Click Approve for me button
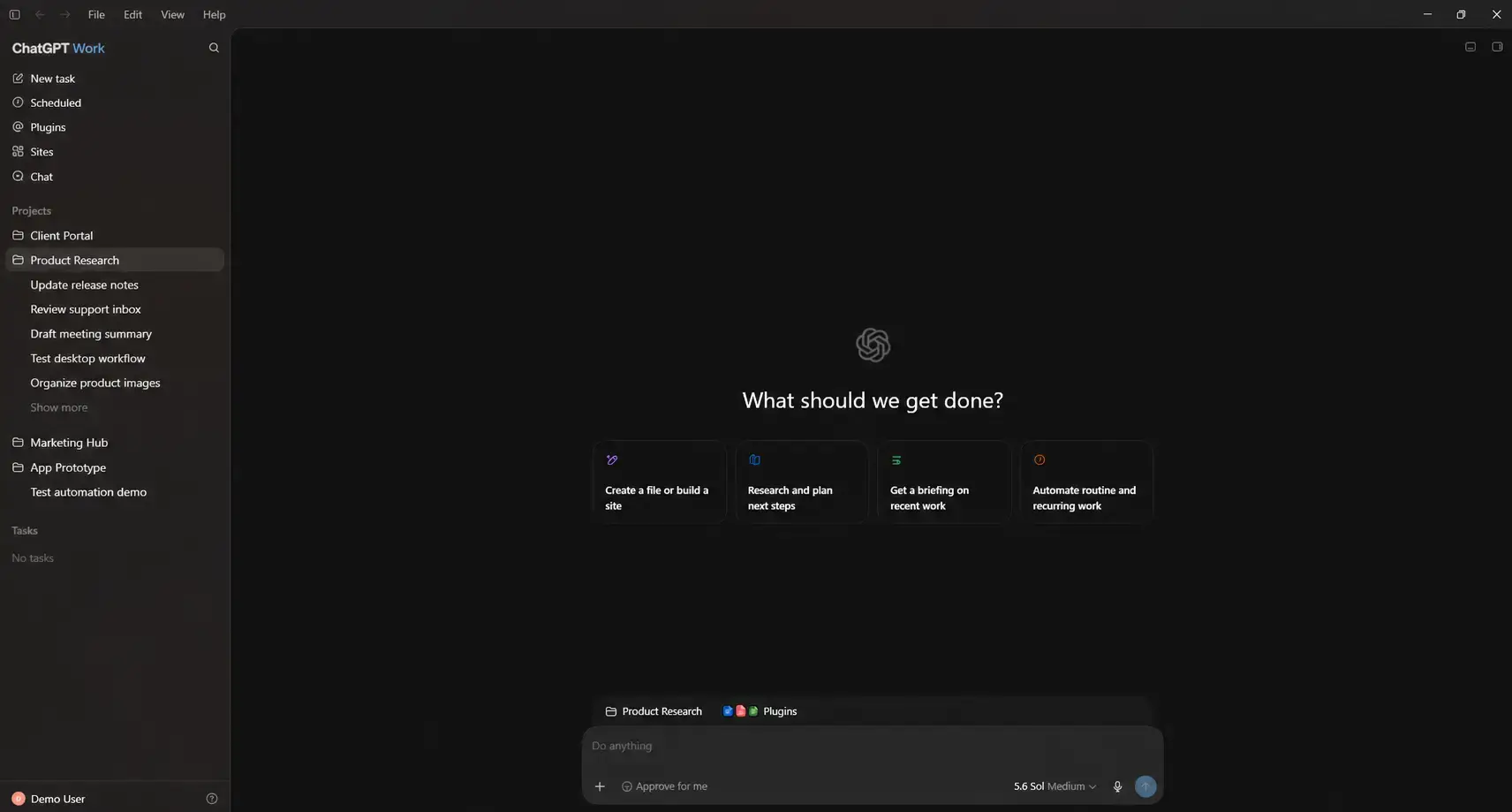 point(664,786)
